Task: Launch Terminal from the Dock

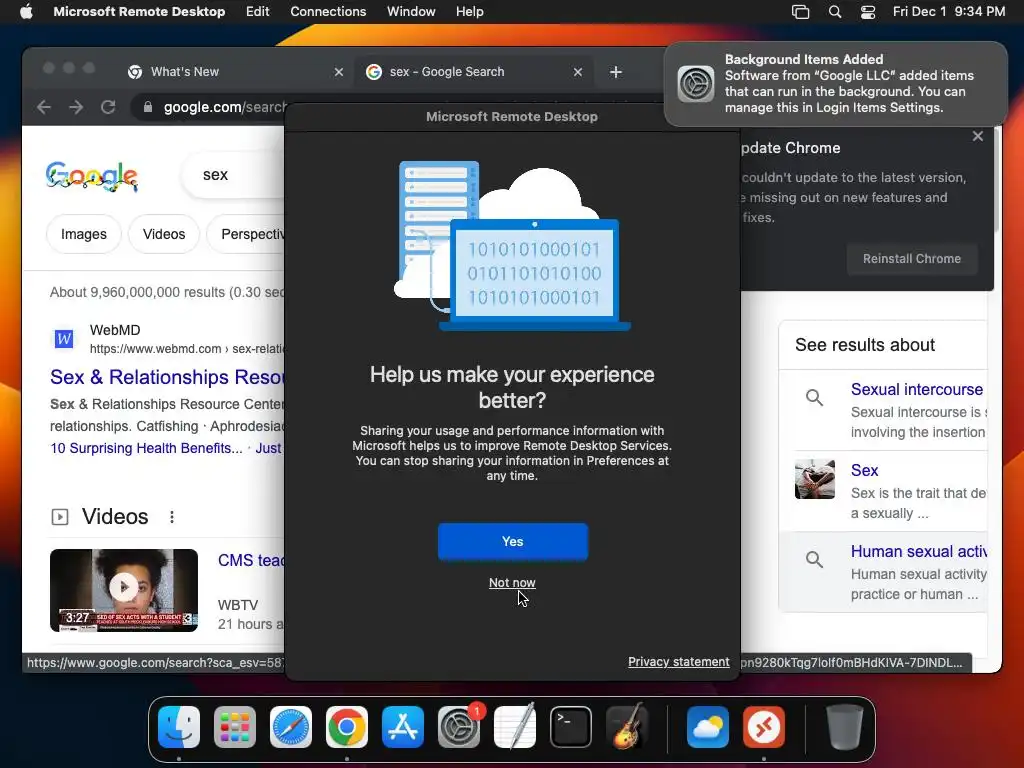Action: [571, 727]
